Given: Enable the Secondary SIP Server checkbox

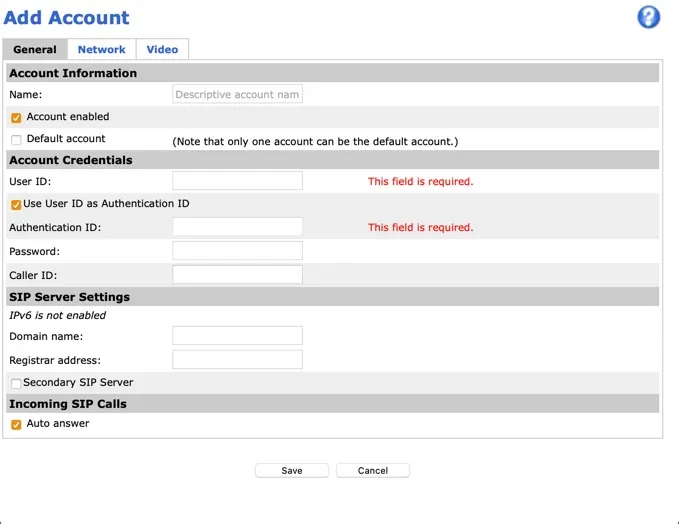Looking at the screenshot, I should 16,383.
